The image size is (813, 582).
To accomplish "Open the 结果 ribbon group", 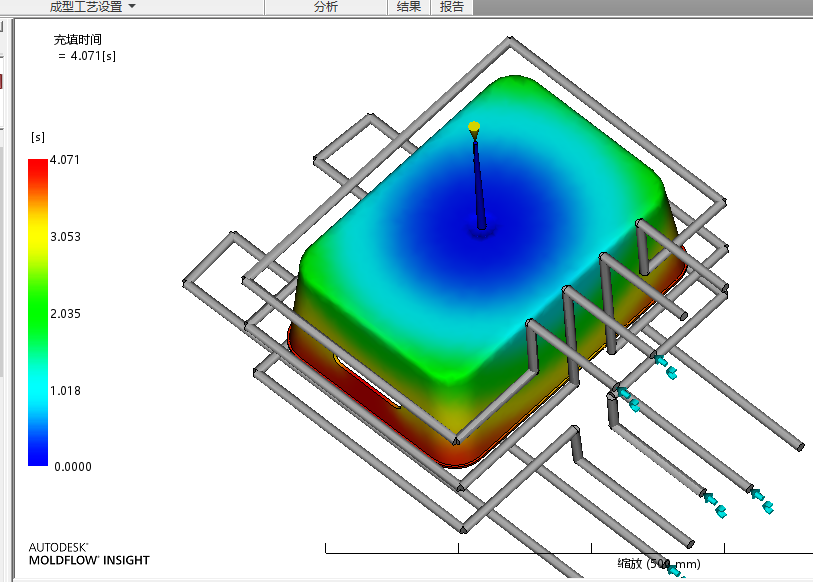I will [409, 7].
